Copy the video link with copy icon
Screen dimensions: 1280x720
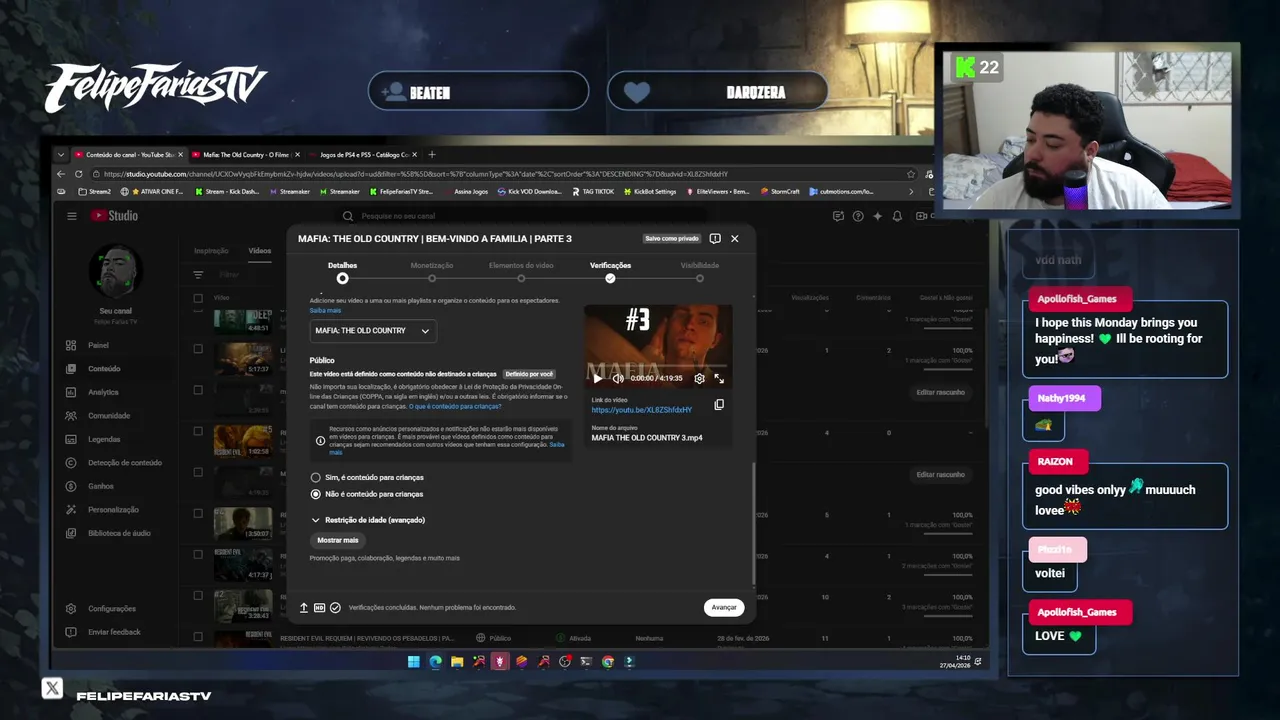718,405
